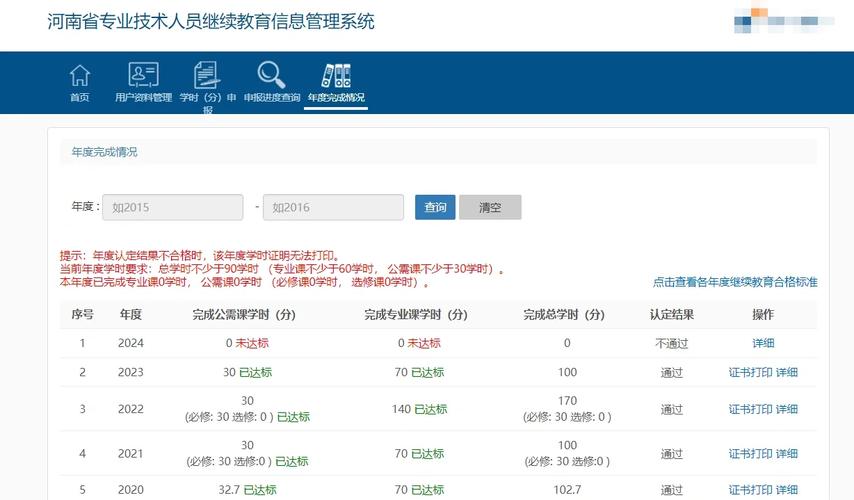Select the 用户资料管理 menu label
This screenshot has height=500, width=854.
click(143, 97)
